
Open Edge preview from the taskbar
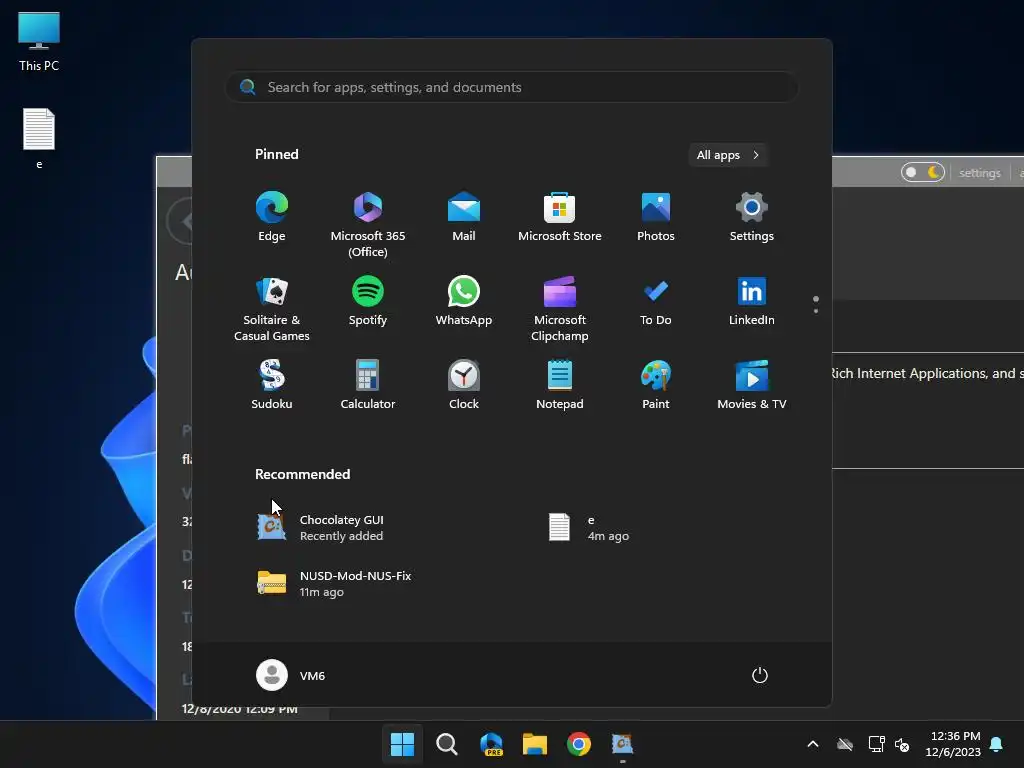click(491, 744)
